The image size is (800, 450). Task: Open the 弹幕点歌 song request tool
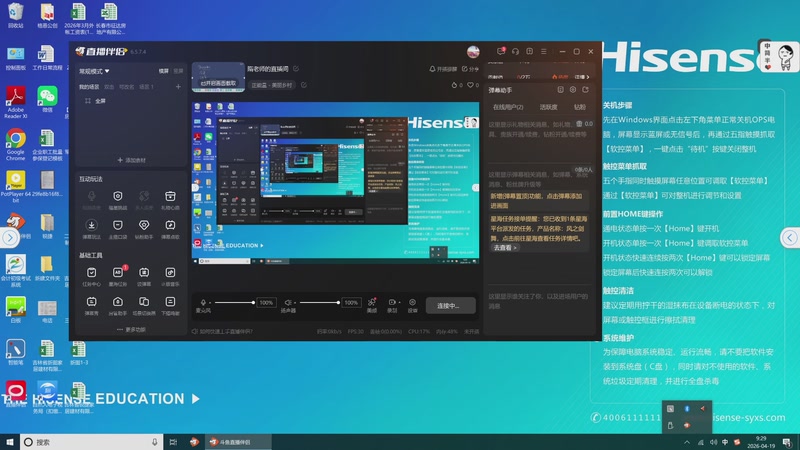170,229
